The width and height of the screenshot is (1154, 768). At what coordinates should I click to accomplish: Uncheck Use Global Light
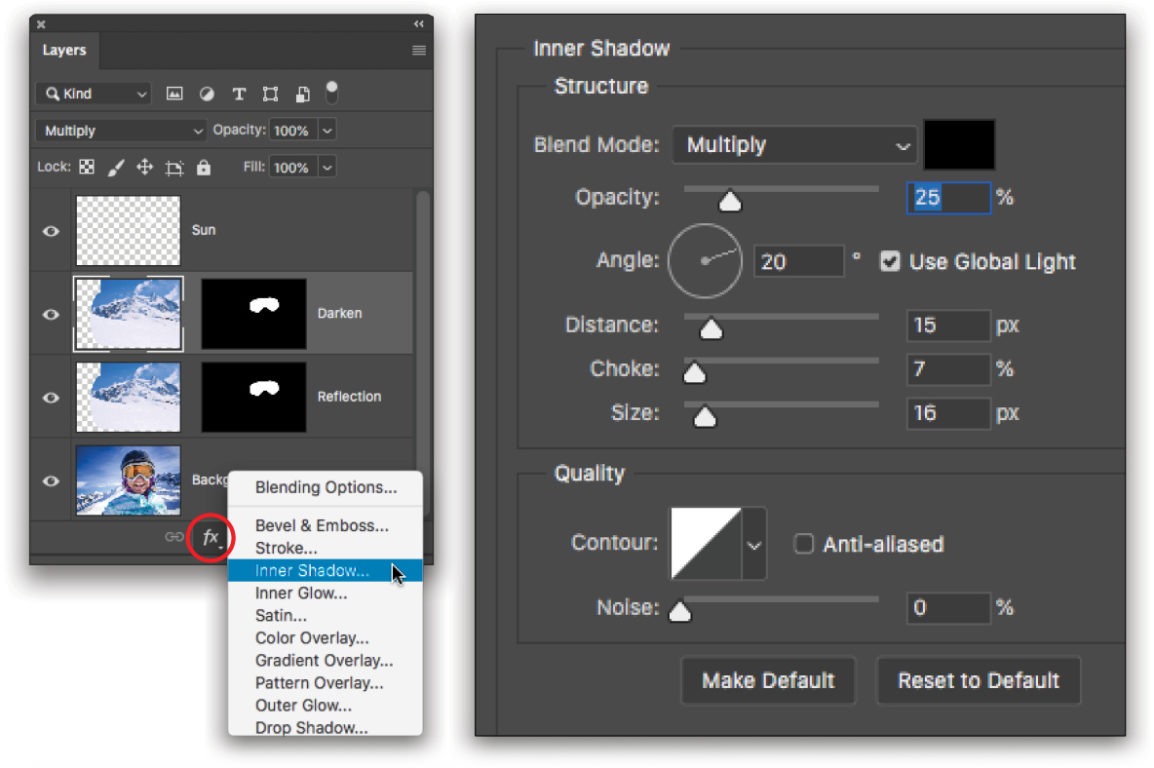click(x=890, y=261)
